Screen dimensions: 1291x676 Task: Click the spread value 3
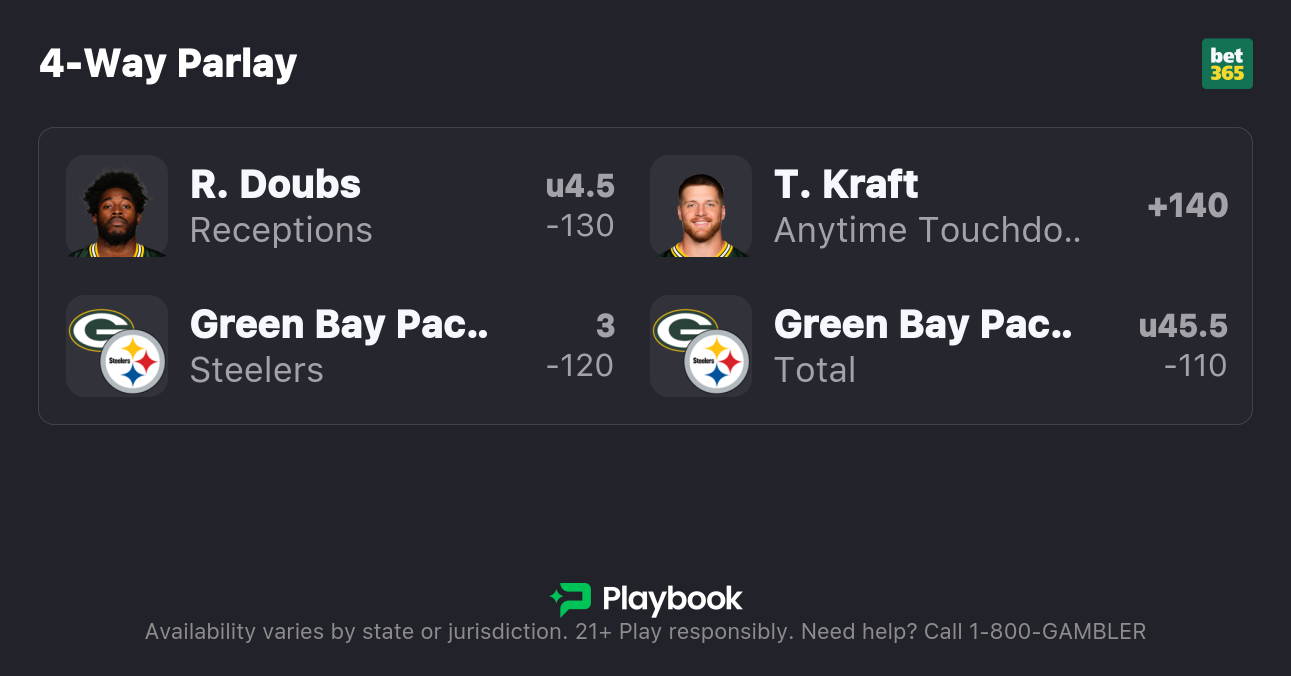(x=605, y=326)
